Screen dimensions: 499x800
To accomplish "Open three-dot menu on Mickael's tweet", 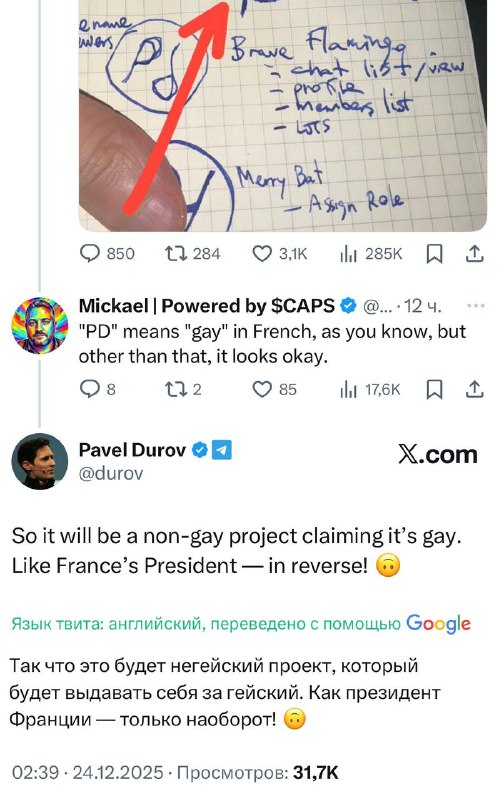I will (x=476, y=306).
